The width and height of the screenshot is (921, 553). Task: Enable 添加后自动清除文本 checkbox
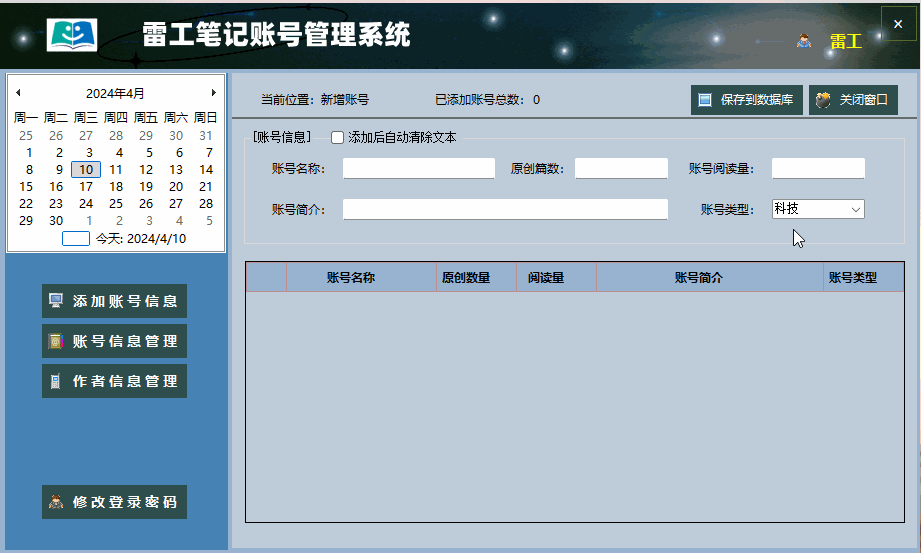coord(337,138)
